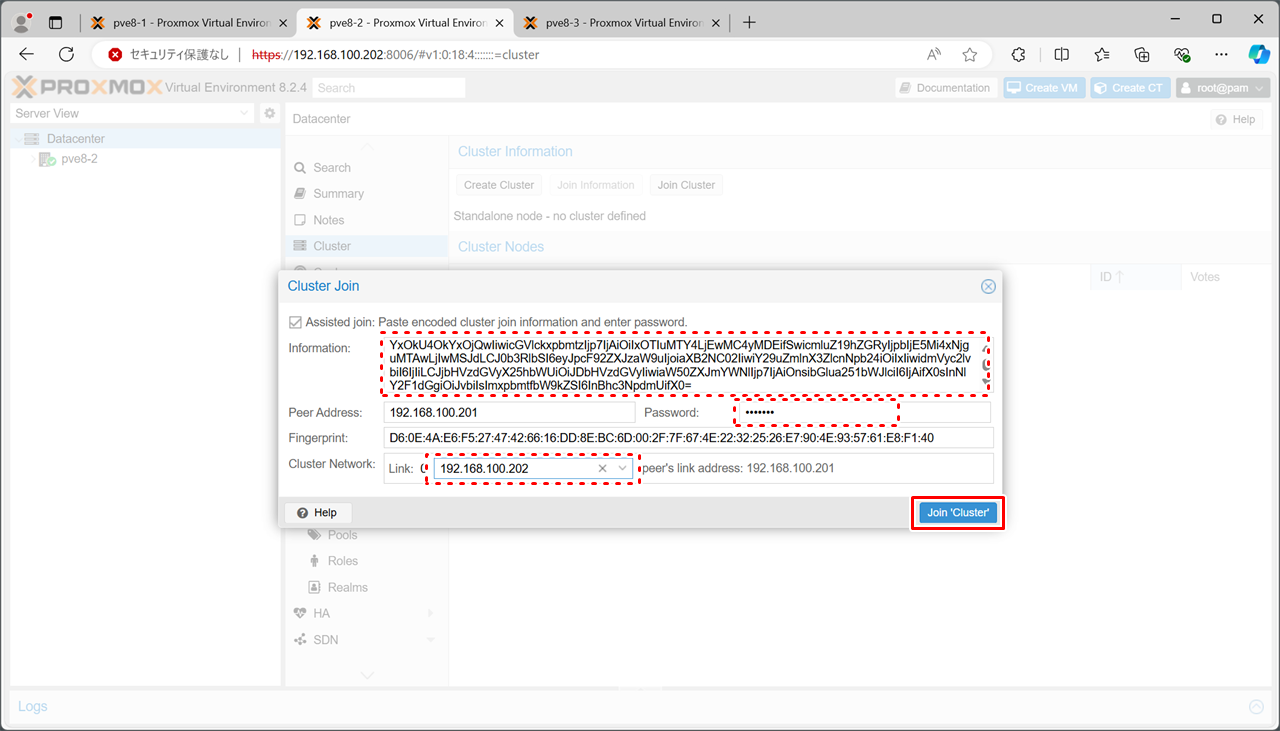Screen dimensions: 1280x731
Task: Clear the Link address with the X icon
Action: (603, 468)
